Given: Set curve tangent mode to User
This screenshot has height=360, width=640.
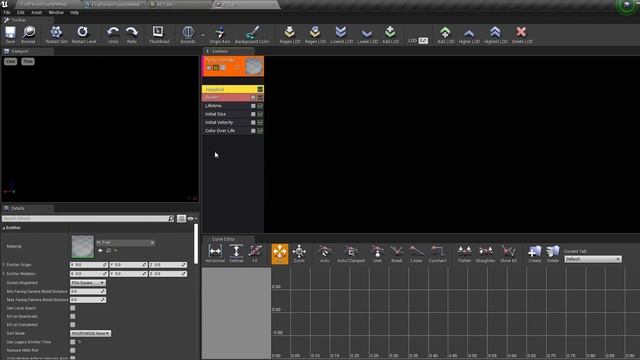Looking at the screenshot, I should pyautogui.click(x=378, y=253).
